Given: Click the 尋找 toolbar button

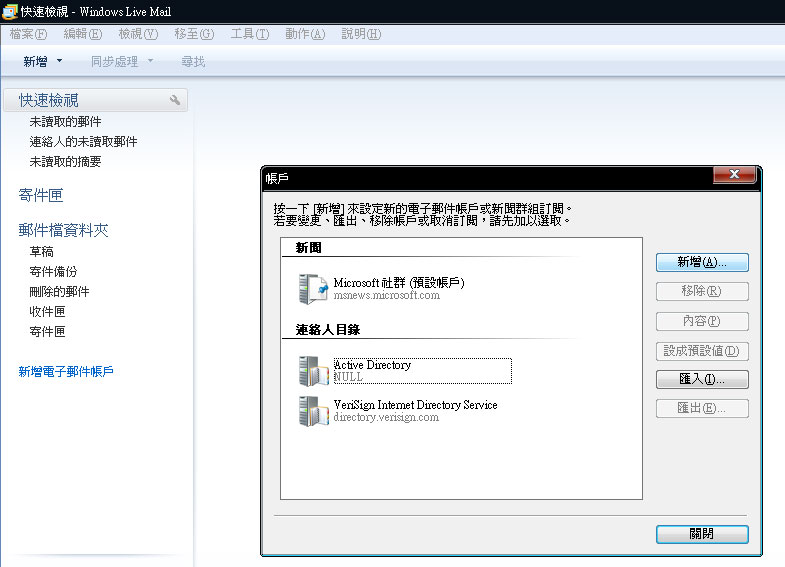Looking at the screenshot, I should 193,62.
